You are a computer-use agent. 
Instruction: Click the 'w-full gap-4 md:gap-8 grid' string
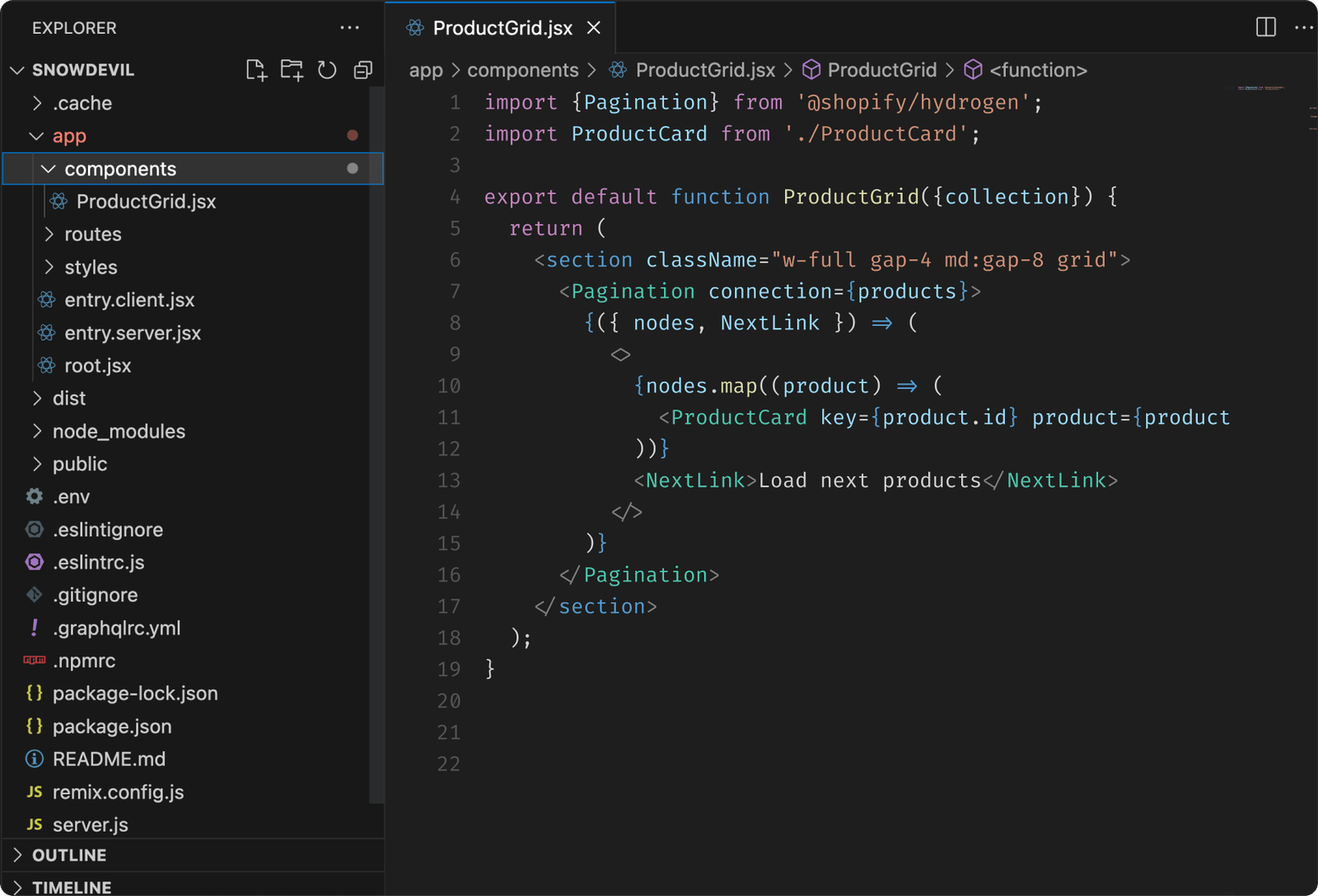pyautogui.click(x=945, y=260)
